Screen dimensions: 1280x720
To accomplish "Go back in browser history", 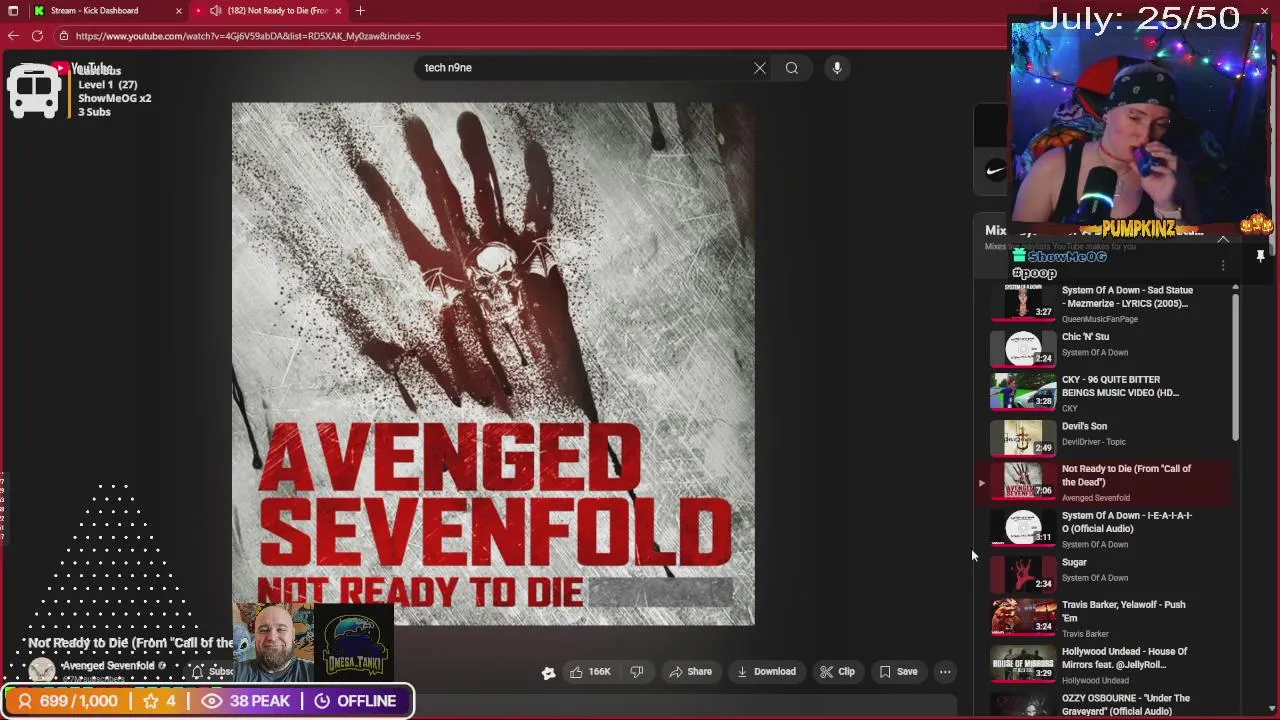I will coord(12,36).
